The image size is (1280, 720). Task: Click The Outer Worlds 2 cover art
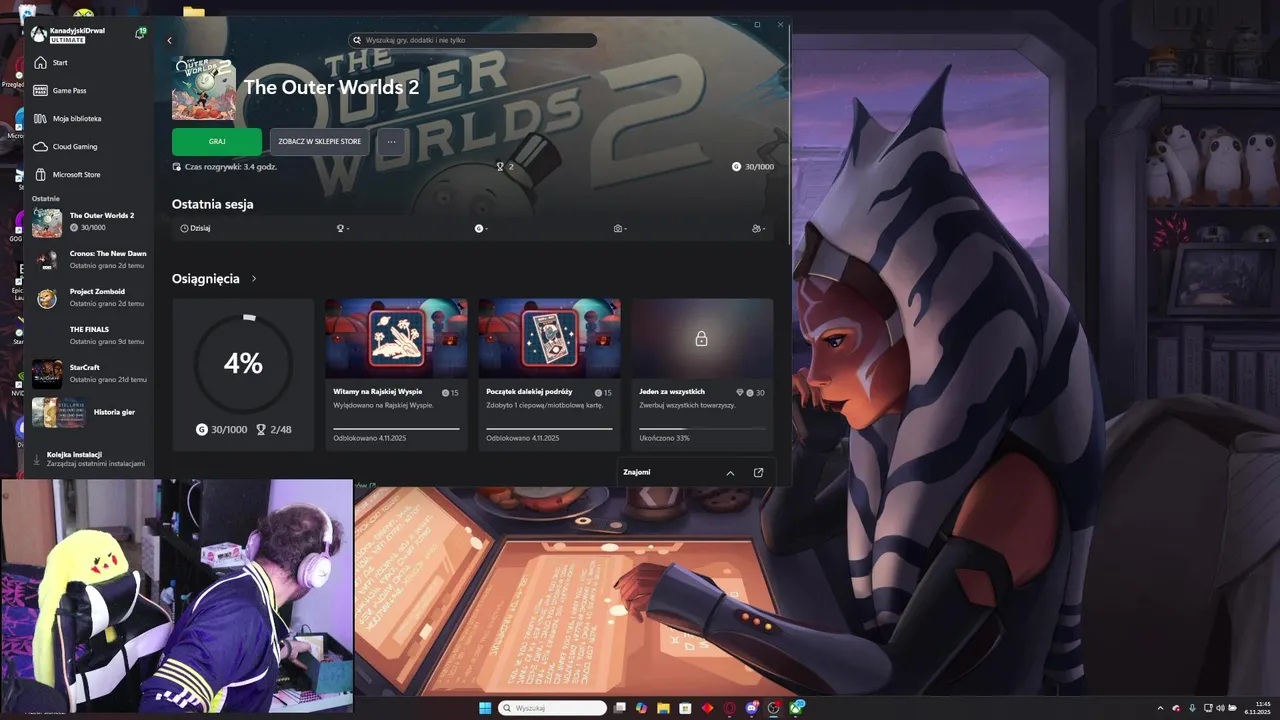(x=203, y=89)
